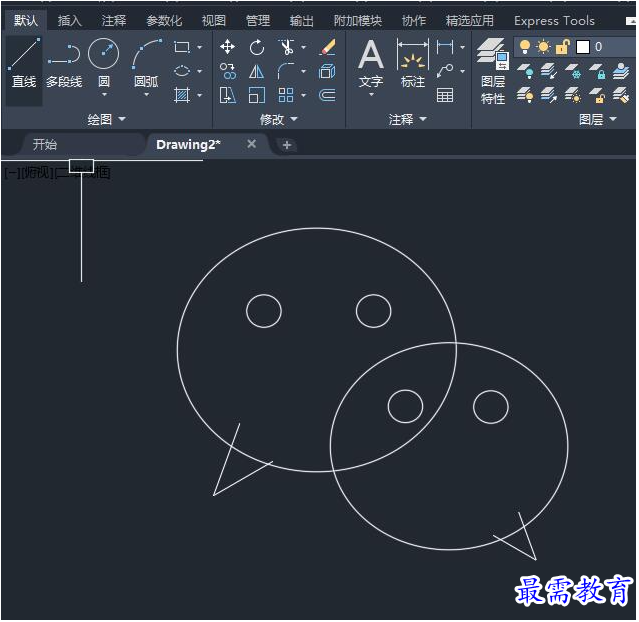Click layer 0 white color swatch
Viewport: 639px width, 622px height.
tap(583, 47)
